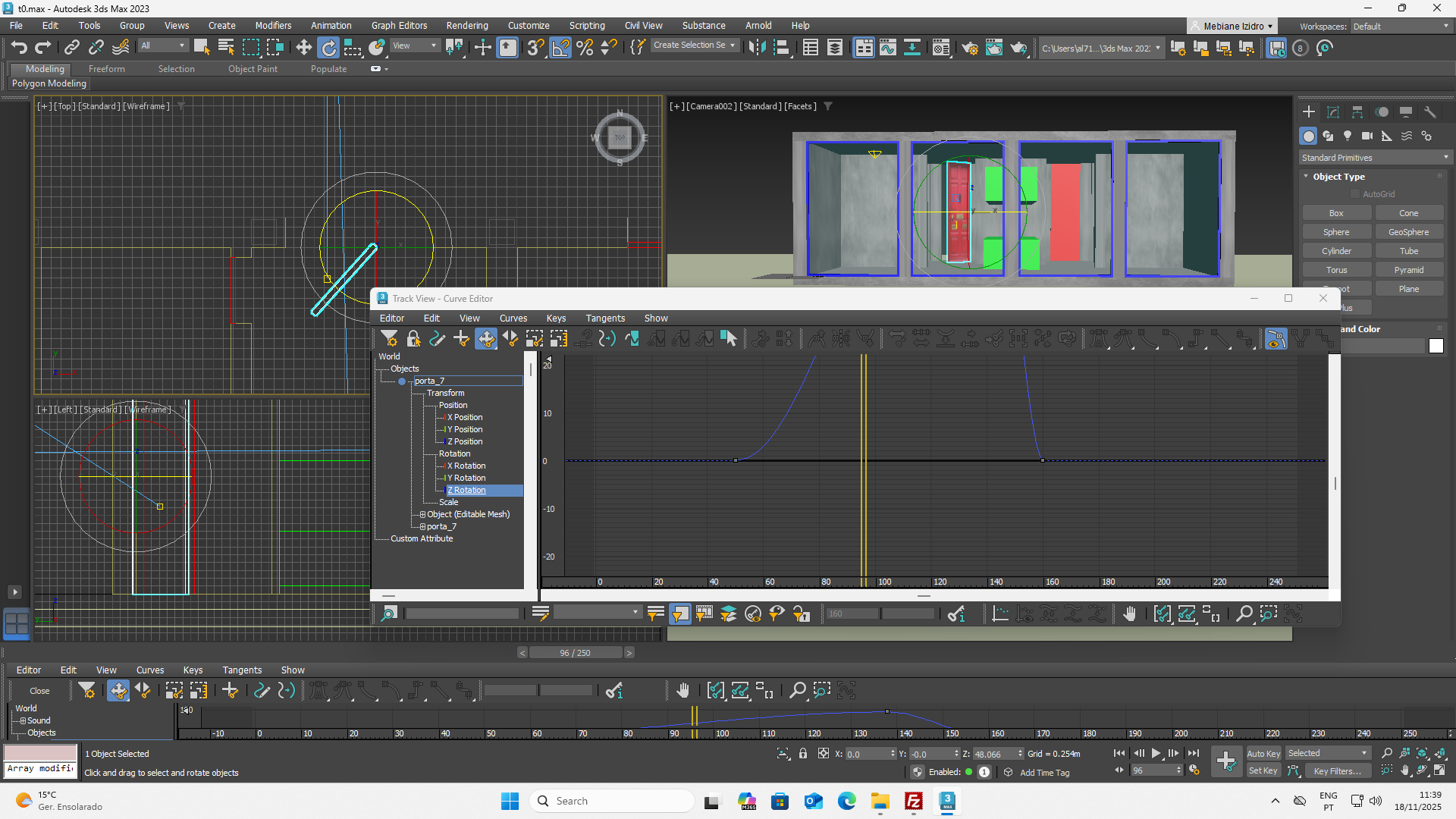The height and width of the screenshot is (819, 1456).
Task: Select the Move tool in main toolbar
Action: click(303, 48)
